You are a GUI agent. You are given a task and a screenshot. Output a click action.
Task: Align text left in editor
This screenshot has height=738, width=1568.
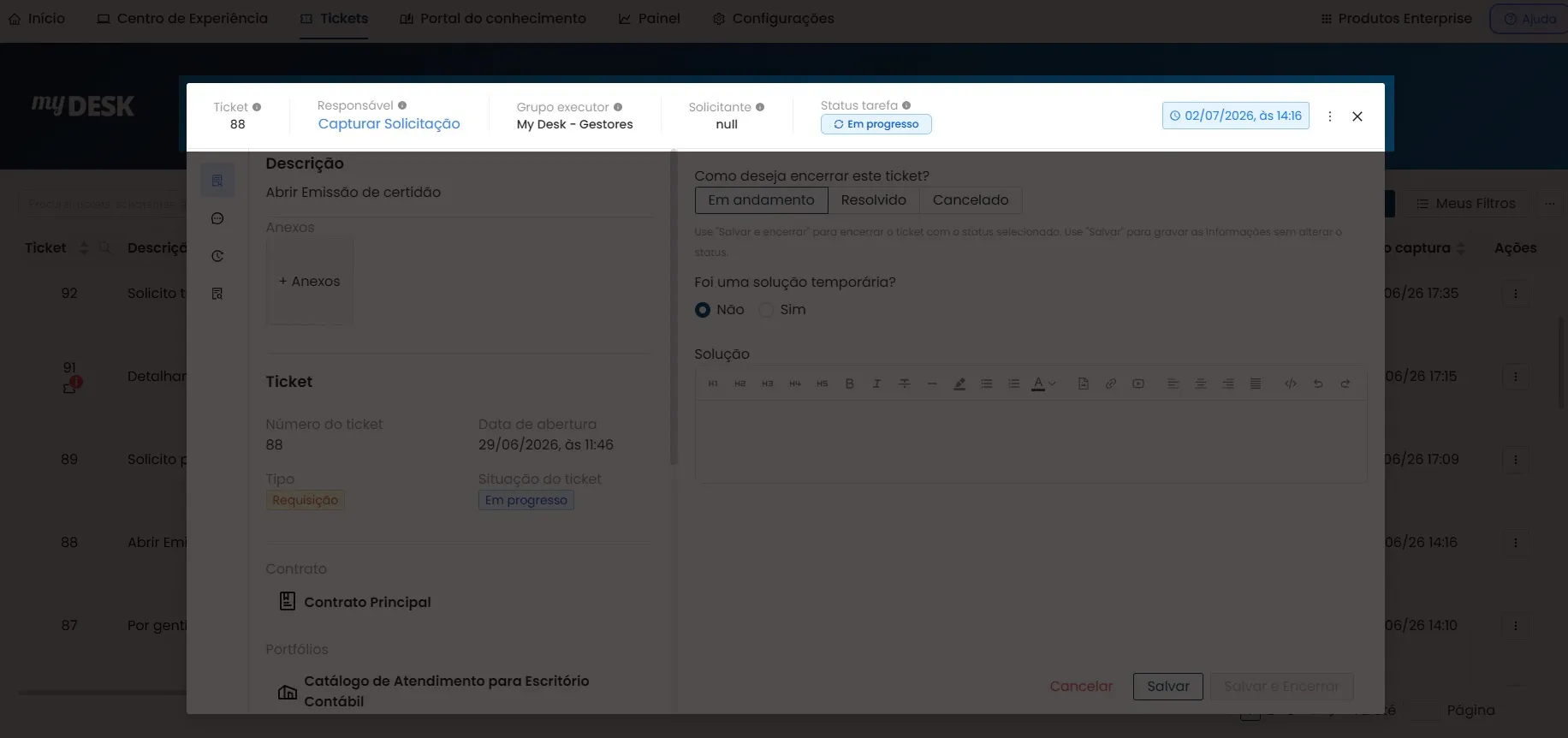point(1173,384)
